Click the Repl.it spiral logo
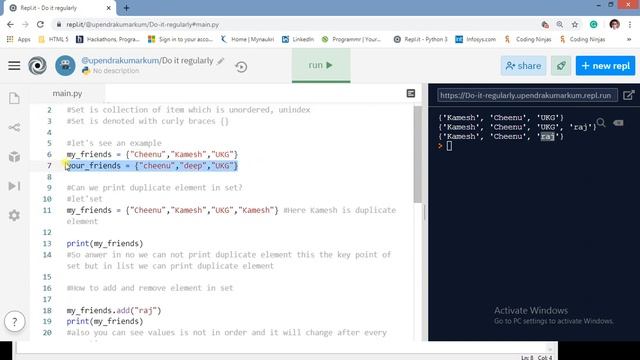 38,66
